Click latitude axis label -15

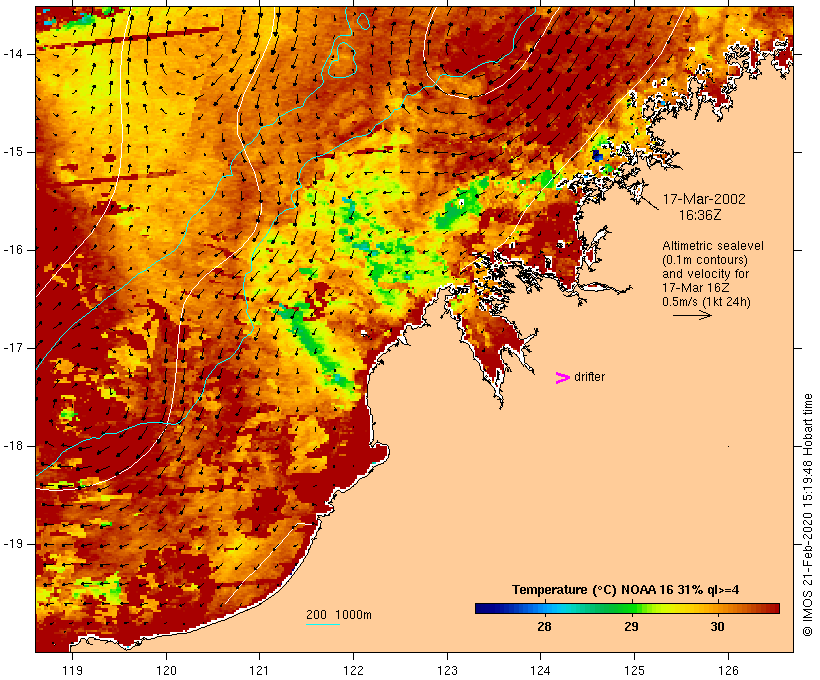pyautogui.click(x=13, y=152)
